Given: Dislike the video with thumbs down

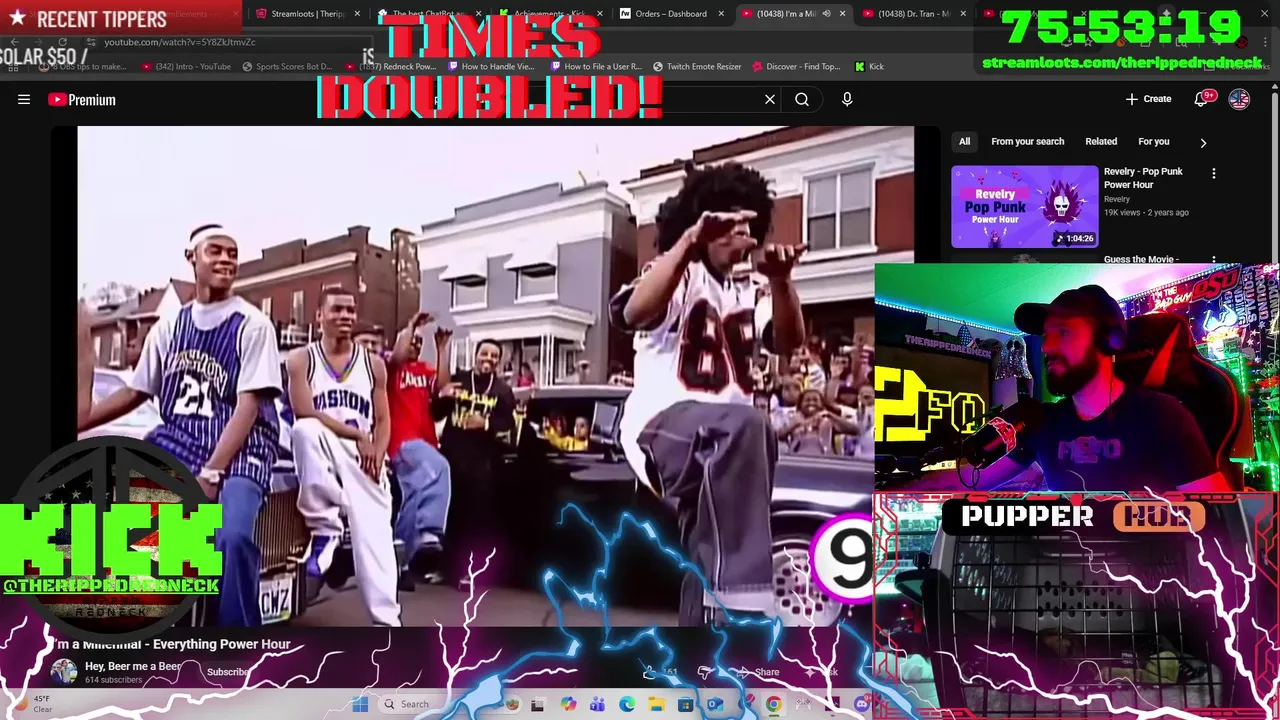Looking at the screenshot, I should (x=706, y=672).
